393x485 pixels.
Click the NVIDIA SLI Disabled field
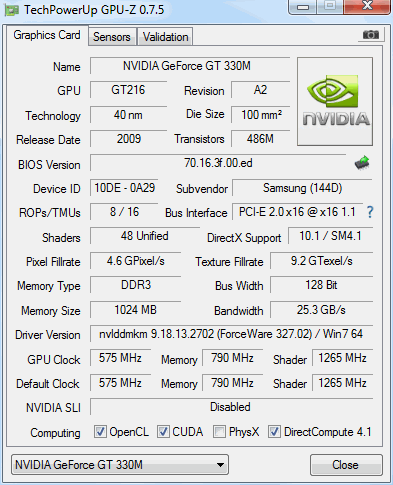pyautogui.click(x=231, y=407)
